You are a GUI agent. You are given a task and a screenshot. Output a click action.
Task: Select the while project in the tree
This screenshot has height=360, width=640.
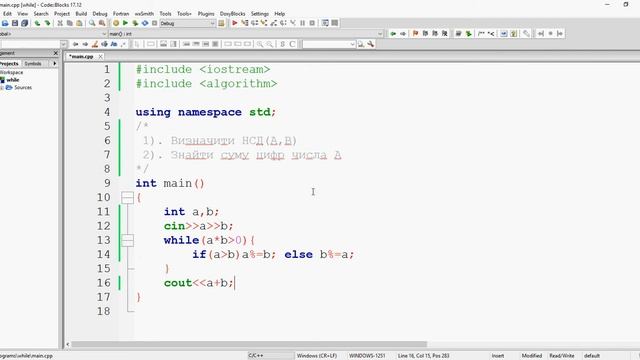[13, 80]
